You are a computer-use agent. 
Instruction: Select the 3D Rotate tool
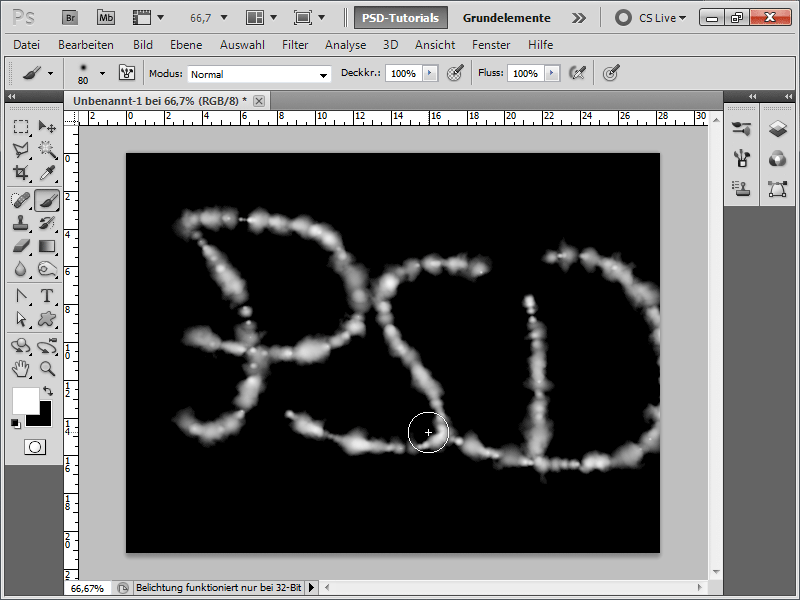(x=21, y=346)
